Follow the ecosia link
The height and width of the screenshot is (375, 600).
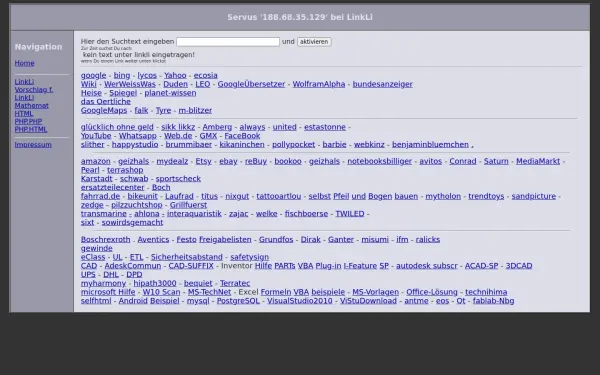[x=205, y=75]
